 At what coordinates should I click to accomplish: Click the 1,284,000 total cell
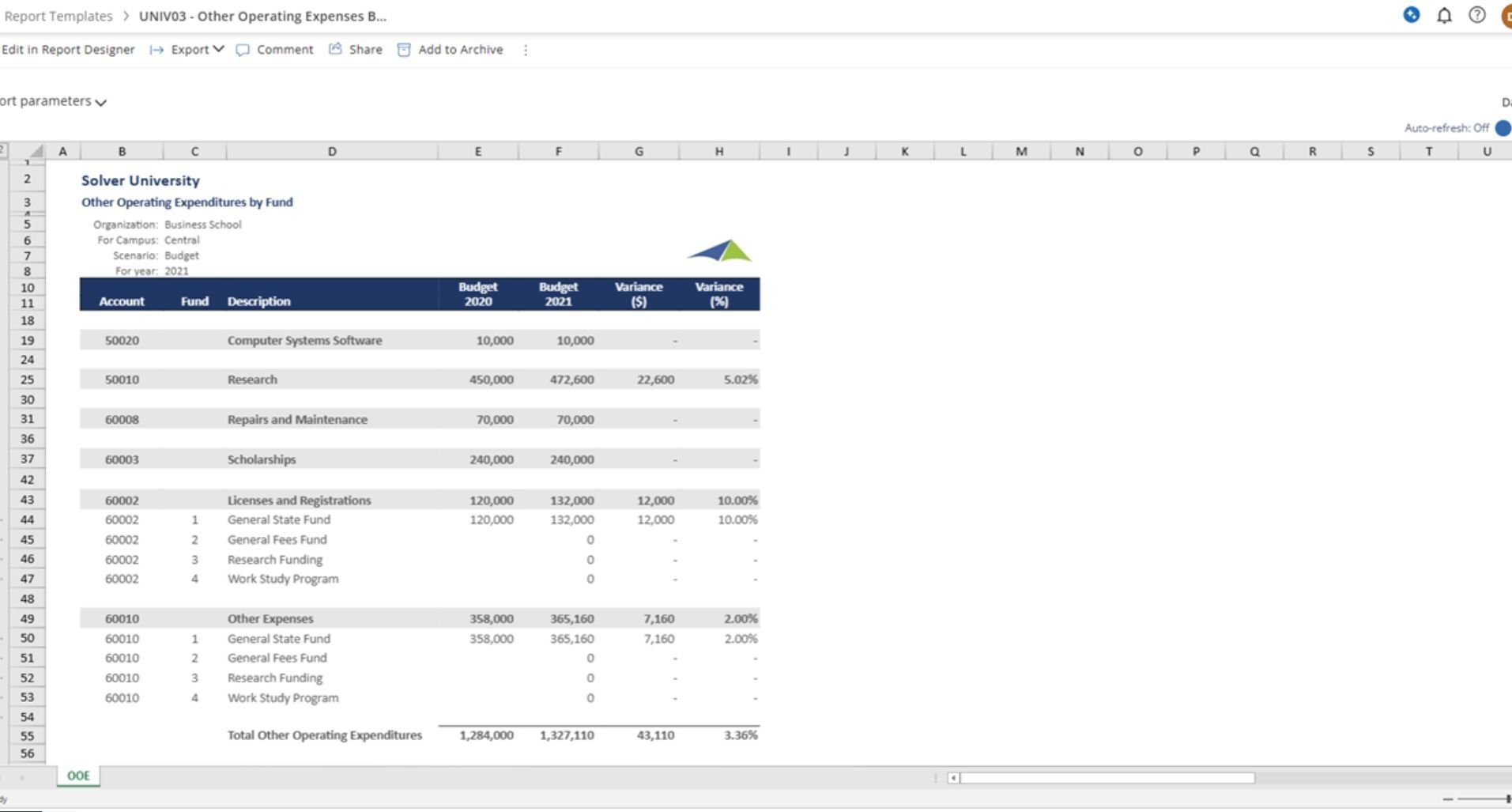coord(486,735)
